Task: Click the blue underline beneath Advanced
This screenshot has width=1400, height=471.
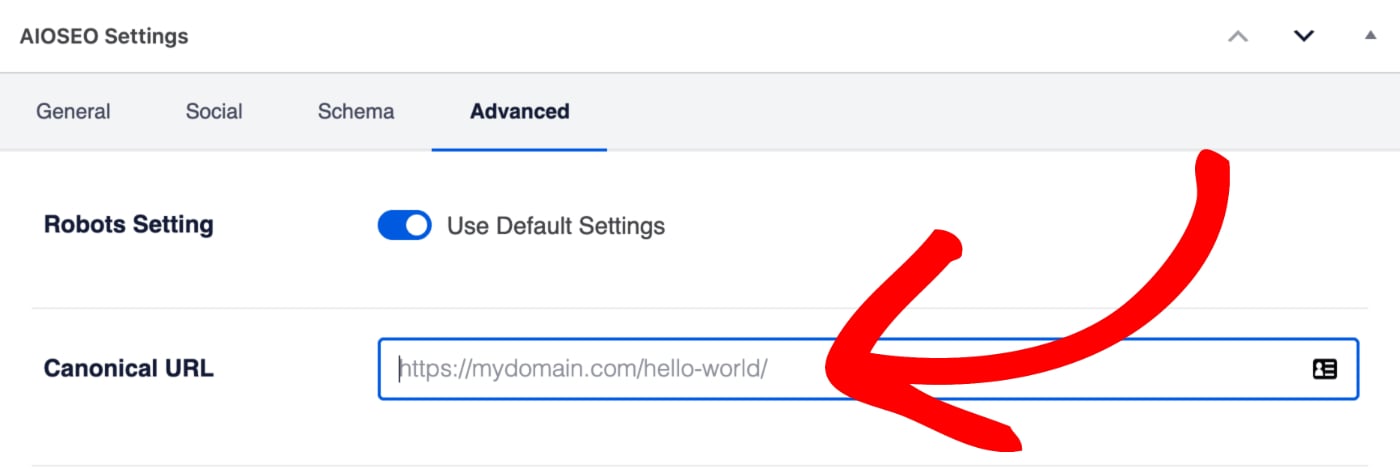Action: 519,150
